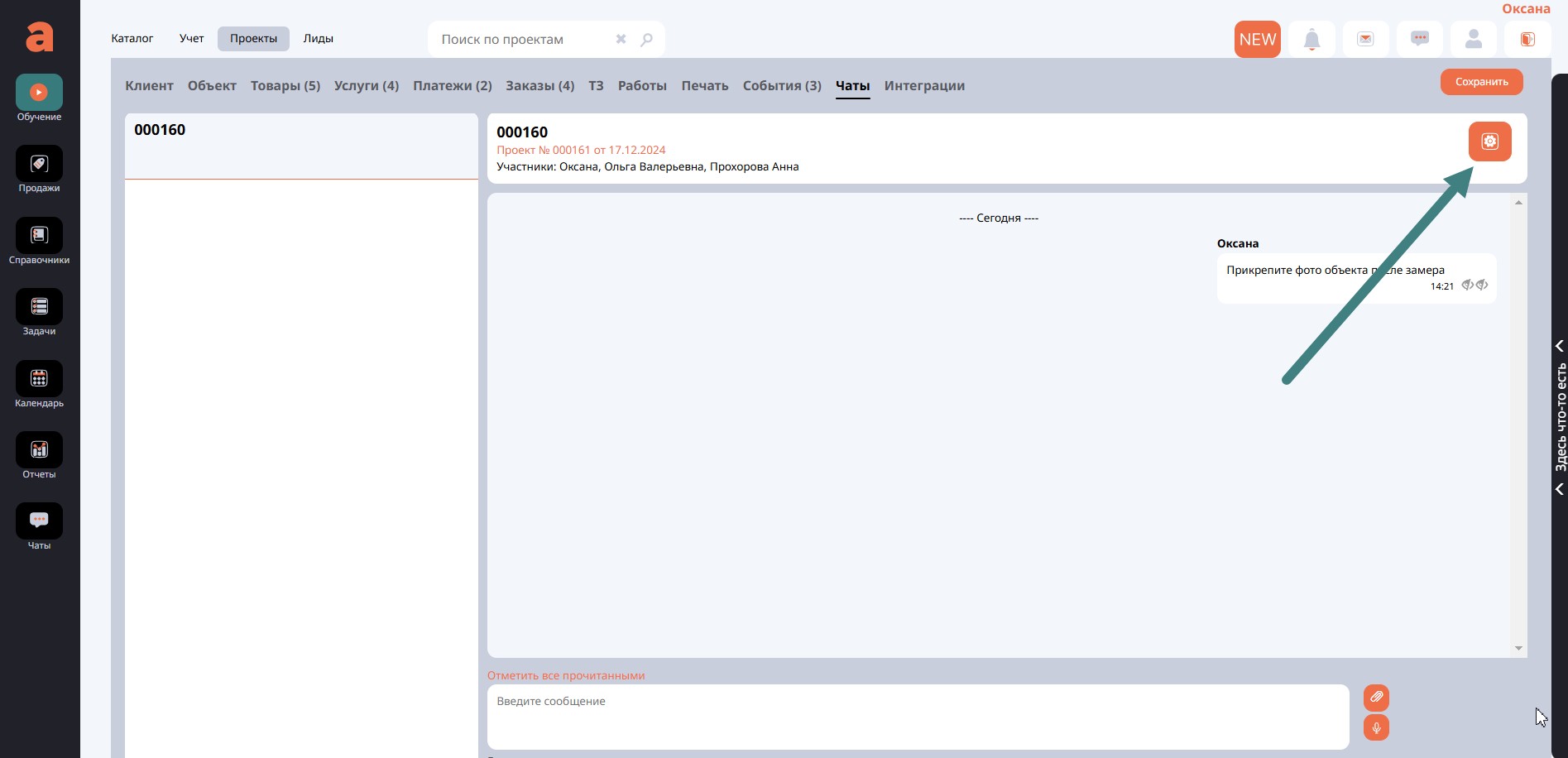The height and width of the screenshot is (758, 1568).
Task: Open the Обучение section in sidebar
Action: click(39, 93)
